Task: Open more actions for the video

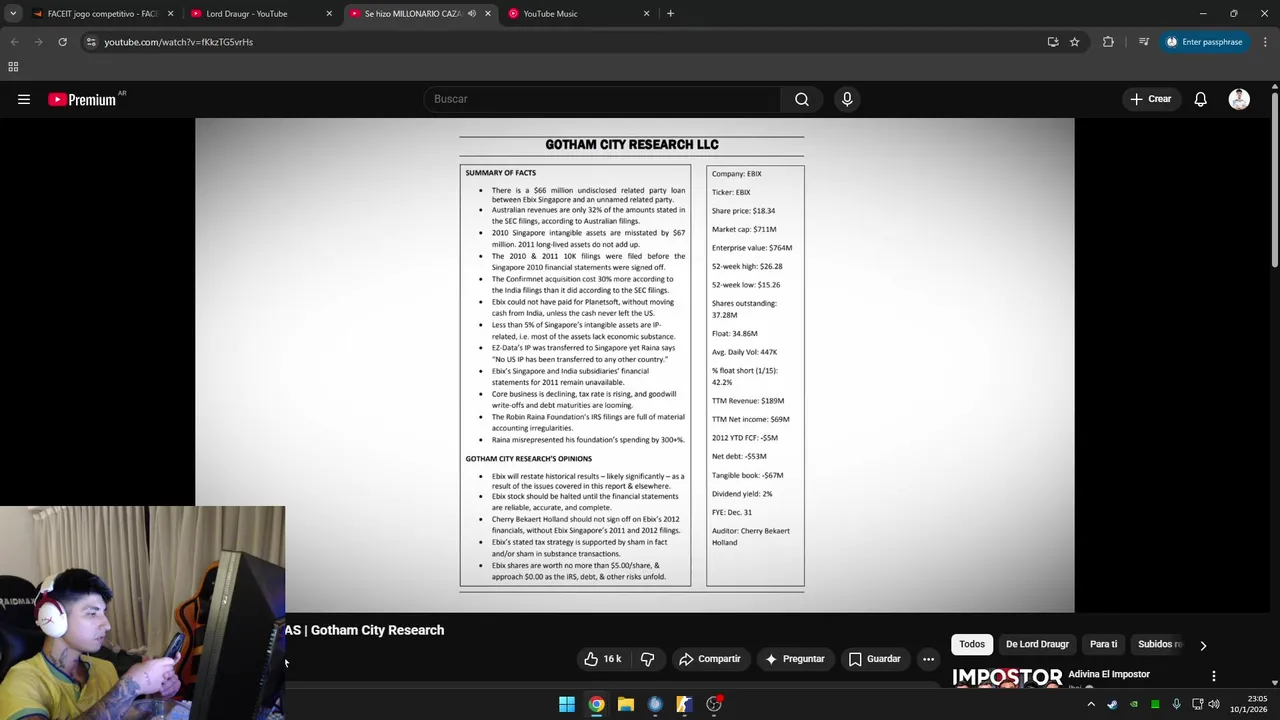Action: [x=928, y=659]
